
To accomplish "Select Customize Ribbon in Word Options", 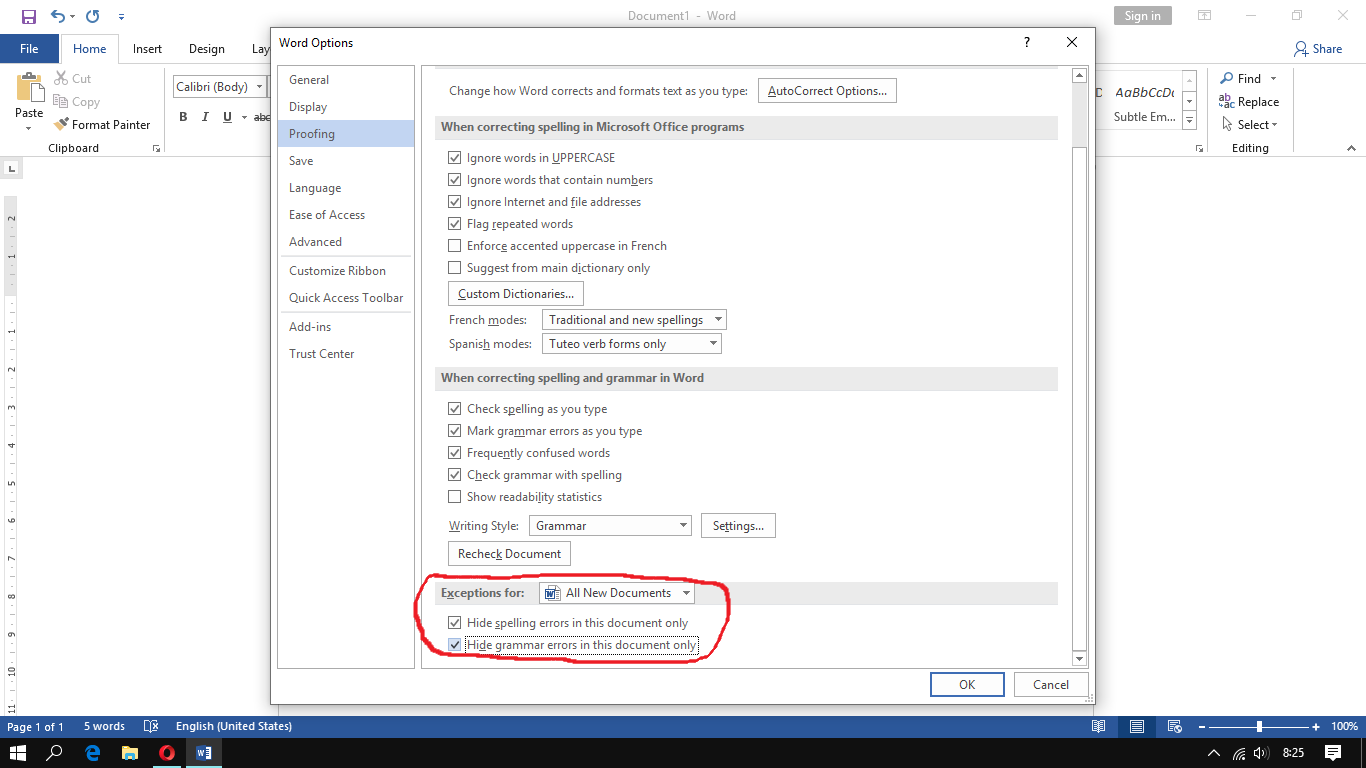I will (x=345, y=271).
